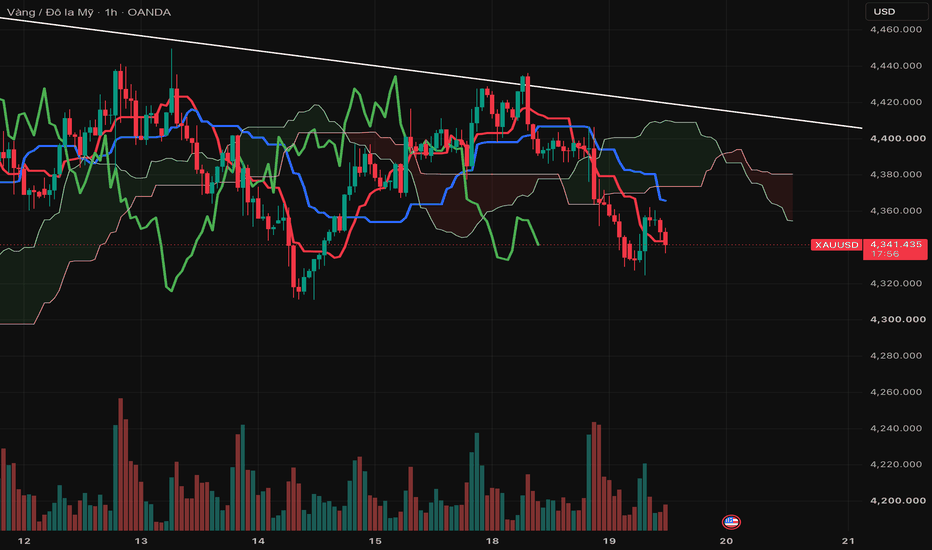Screen dimensions: 932x550
Task: Click the 4,341.435 current price tag
Action: click(x=895, y=244)
